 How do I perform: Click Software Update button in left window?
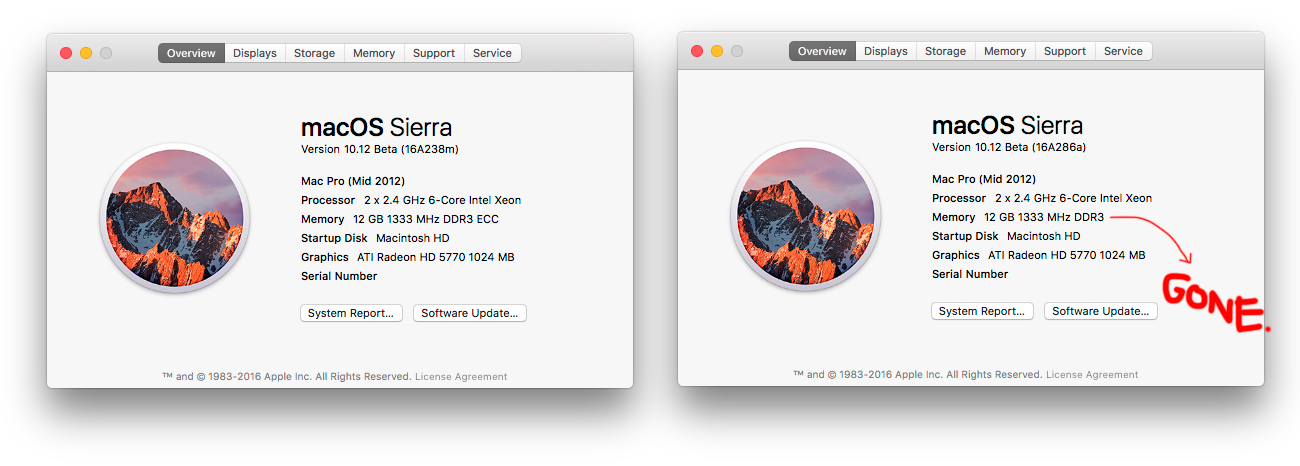click(x=470, y=313)
